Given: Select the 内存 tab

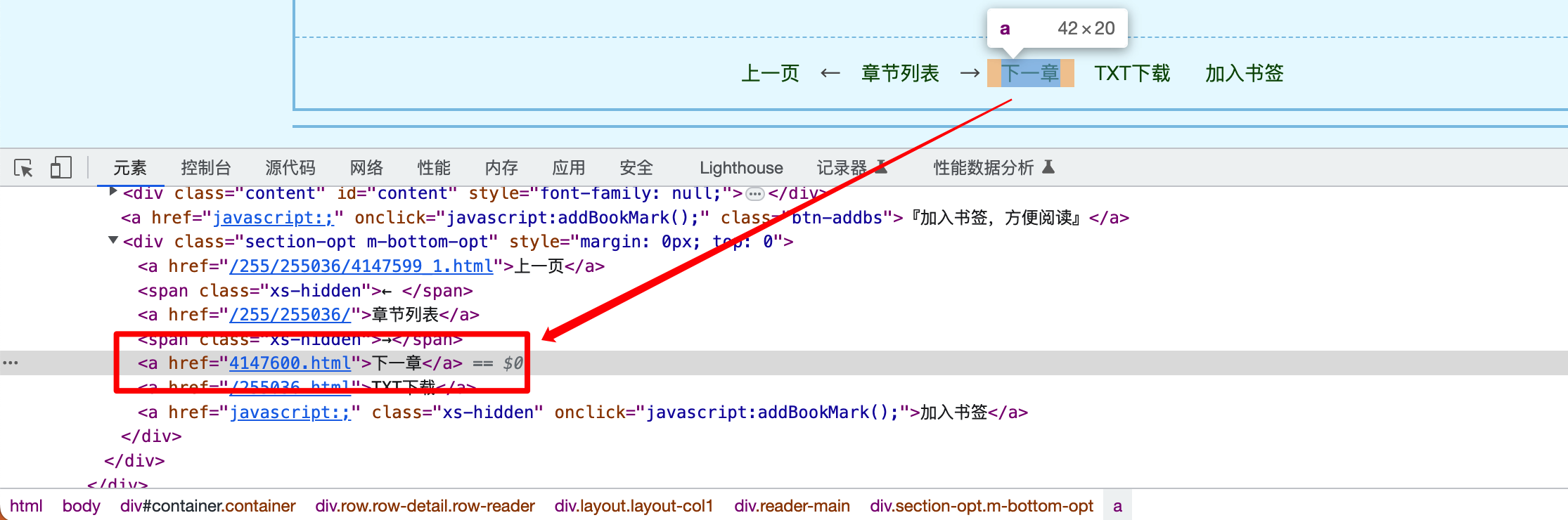Looking at the screenshot, I should [501, 168].
